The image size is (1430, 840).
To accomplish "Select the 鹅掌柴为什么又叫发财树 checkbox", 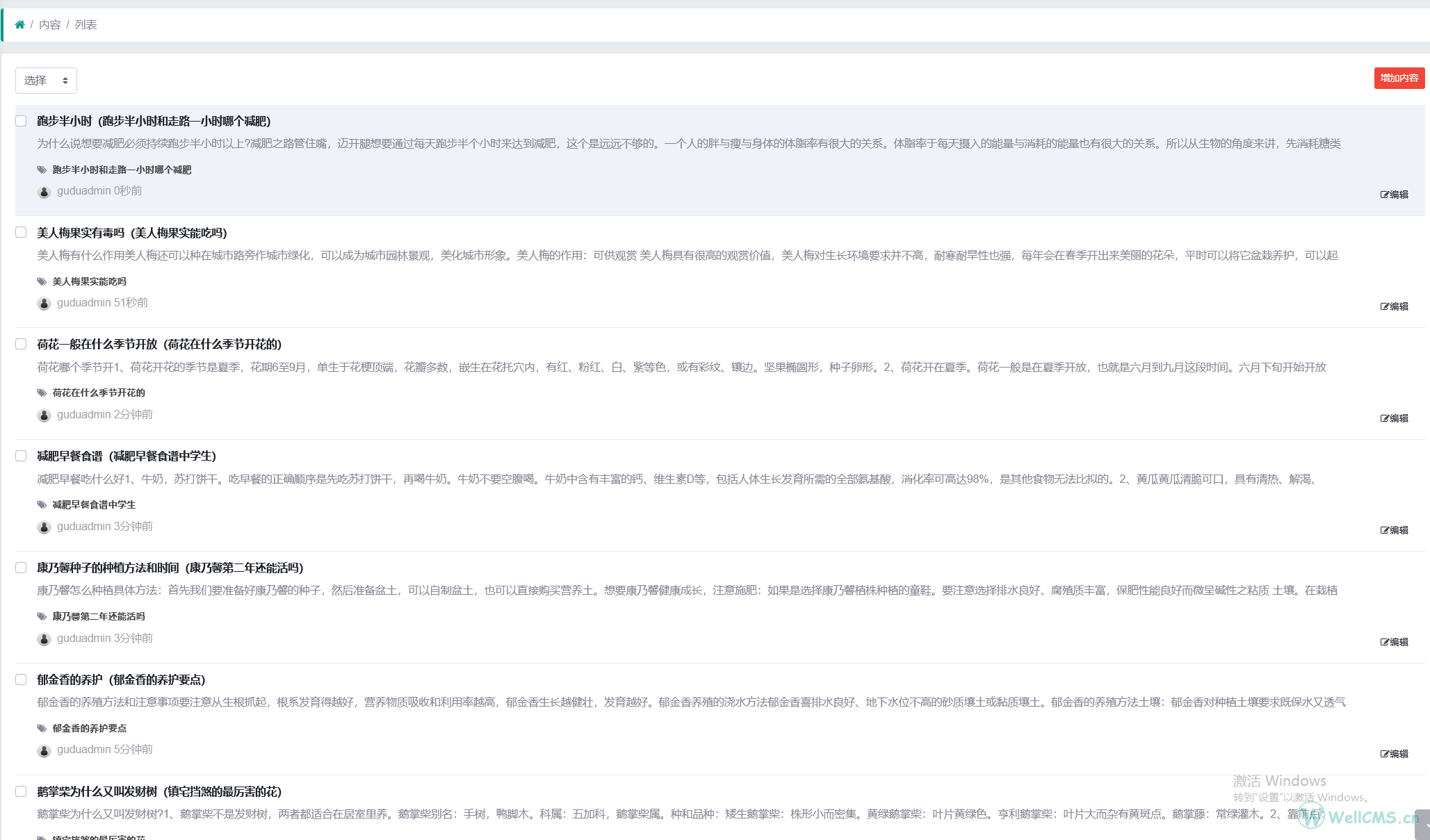I will 21,791.
